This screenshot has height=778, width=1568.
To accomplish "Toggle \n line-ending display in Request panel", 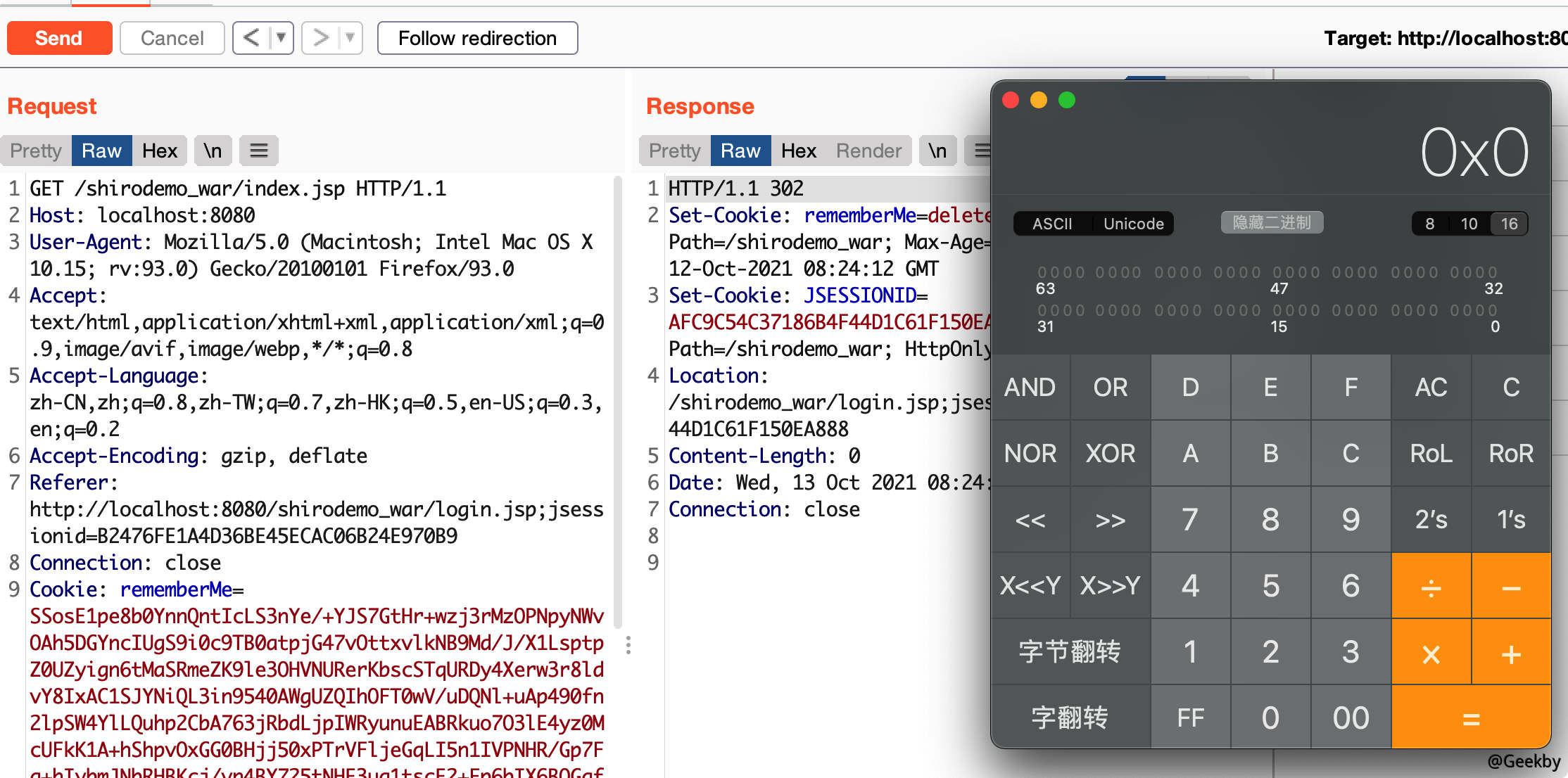I will (x=213, y=150).
